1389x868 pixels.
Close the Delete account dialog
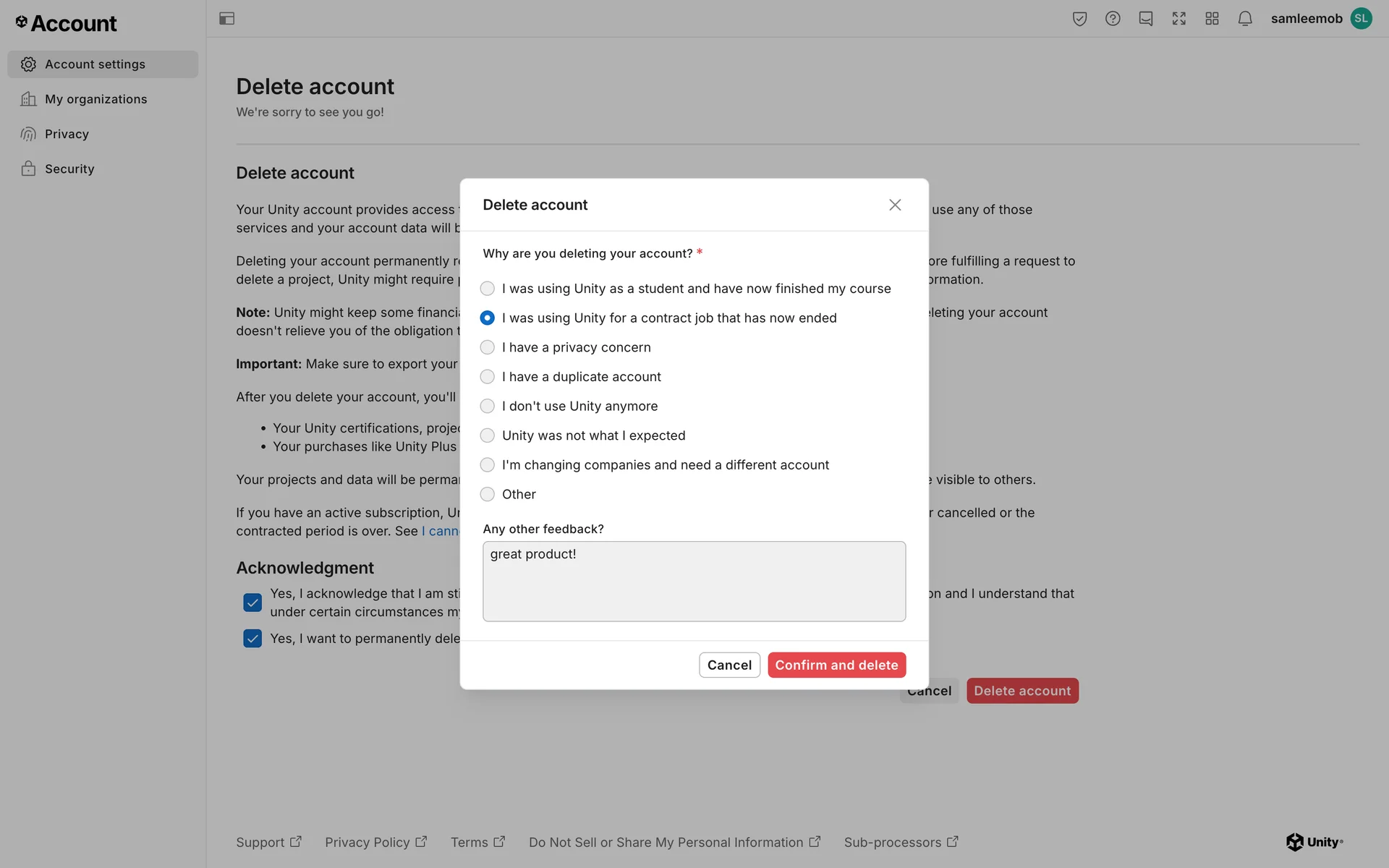tap(895, 205)
